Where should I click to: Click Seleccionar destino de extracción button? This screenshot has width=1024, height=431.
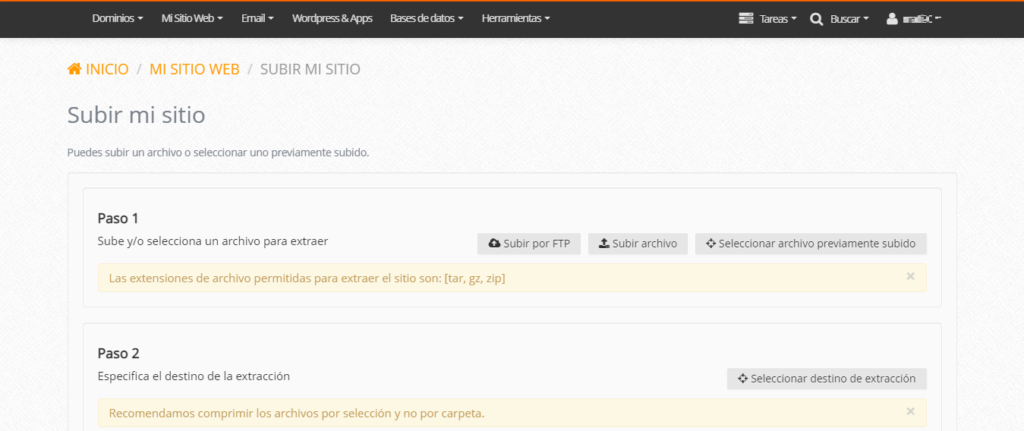point(827,379)
